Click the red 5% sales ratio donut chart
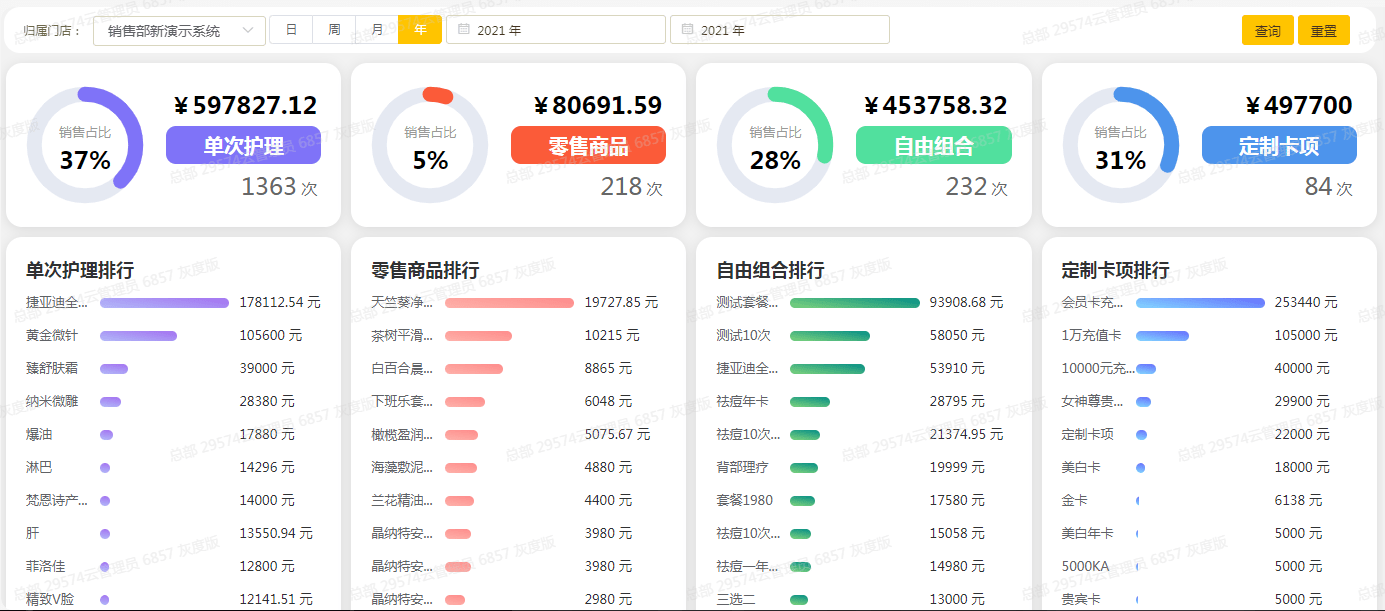Viewport: 1385px width, 611px height. click(430, 145)
